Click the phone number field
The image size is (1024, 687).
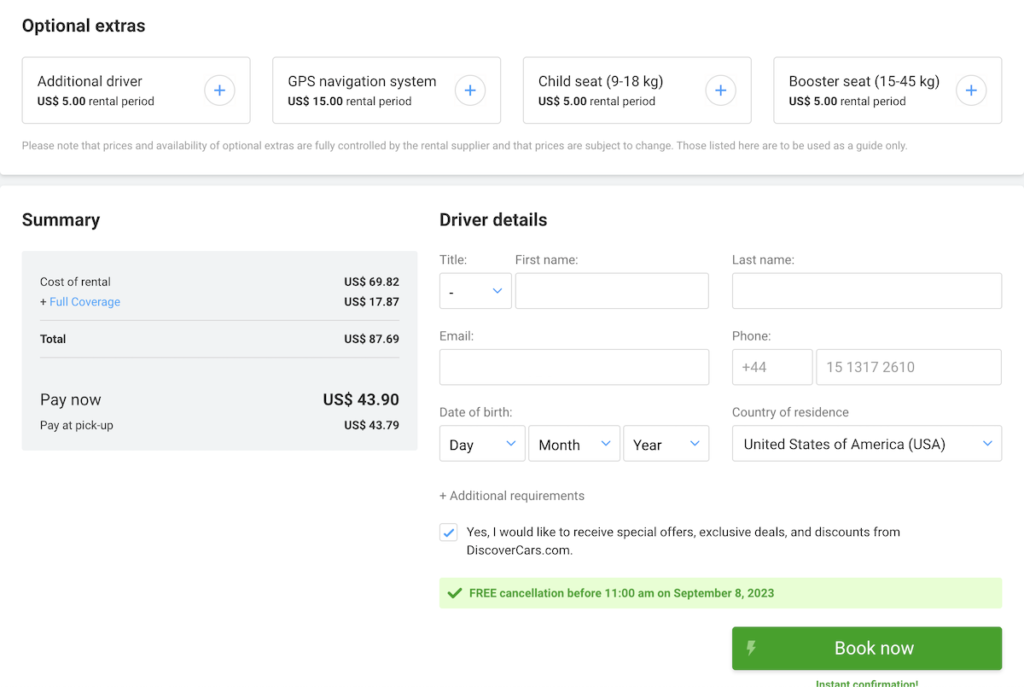[x=908, y=367]
